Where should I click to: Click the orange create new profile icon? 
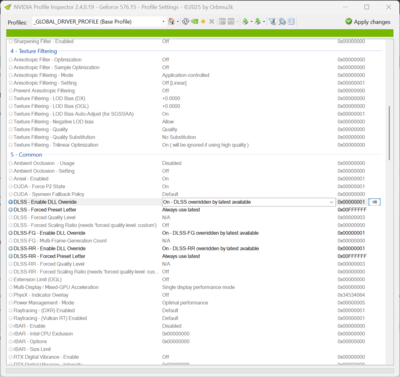point(203,22)
